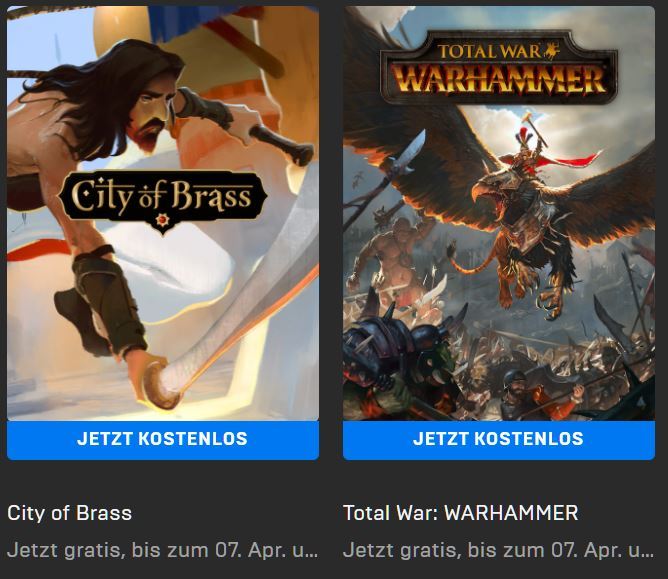Open the Total War: WARHAMMER title link
The width and height of the screenshot is (668, 579).
(x=461, y=513)
